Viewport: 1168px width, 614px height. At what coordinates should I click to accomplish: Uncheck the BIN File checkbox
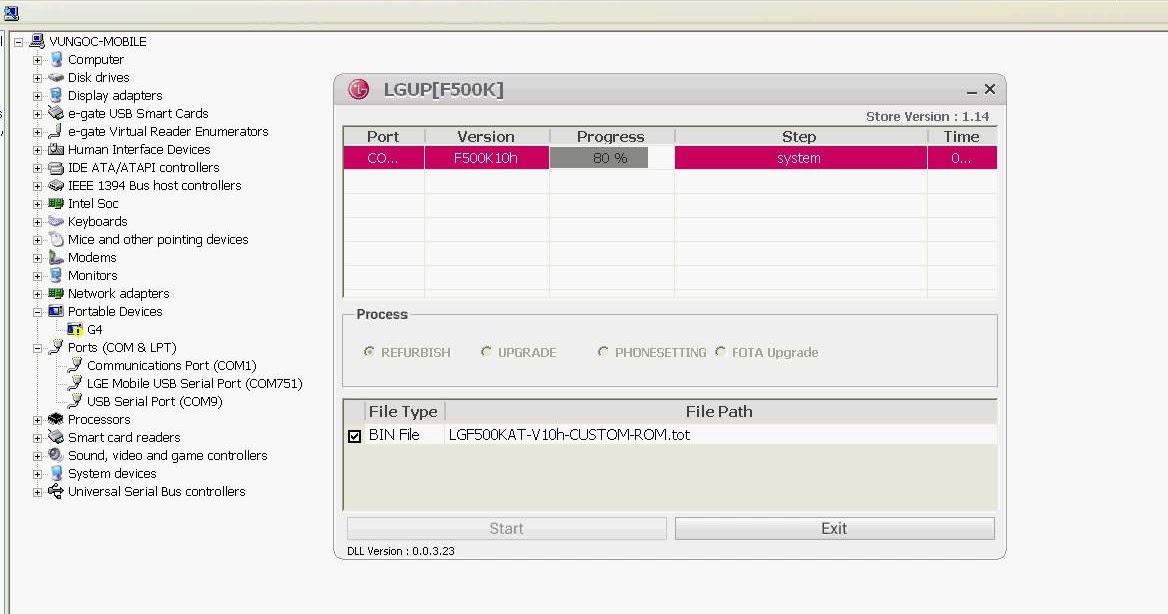[x=354, y=434]
